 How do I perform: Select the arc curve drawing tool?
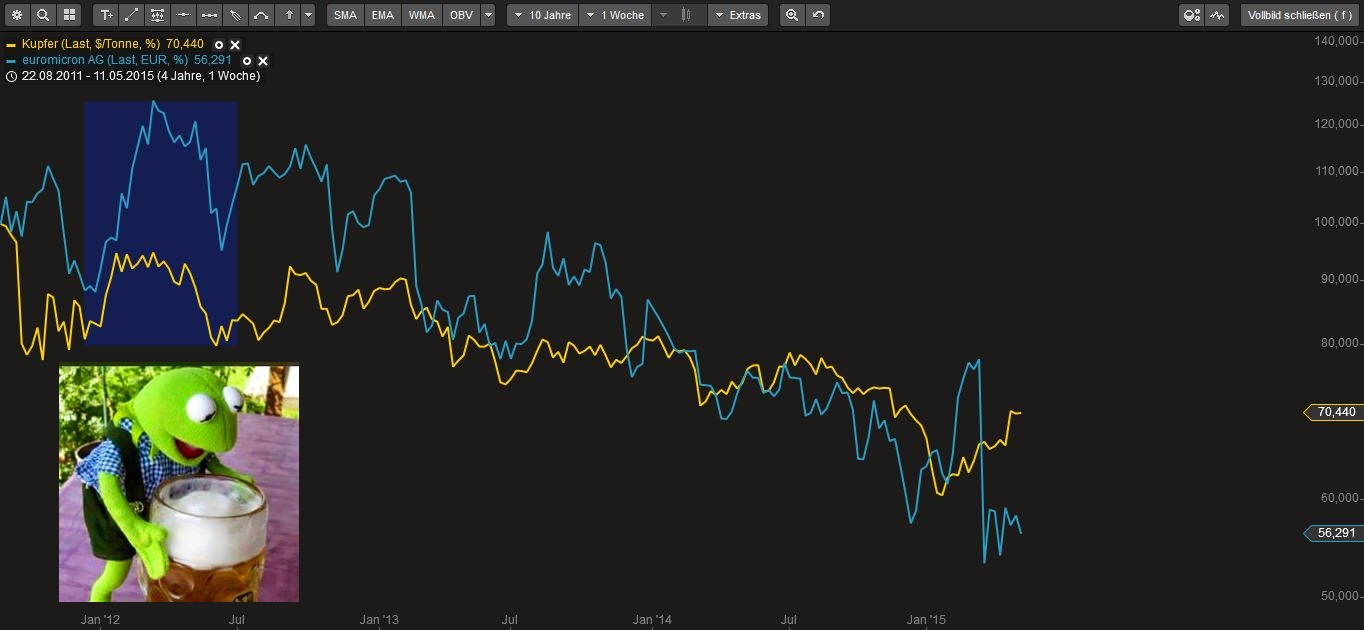(x=261, y=15)
